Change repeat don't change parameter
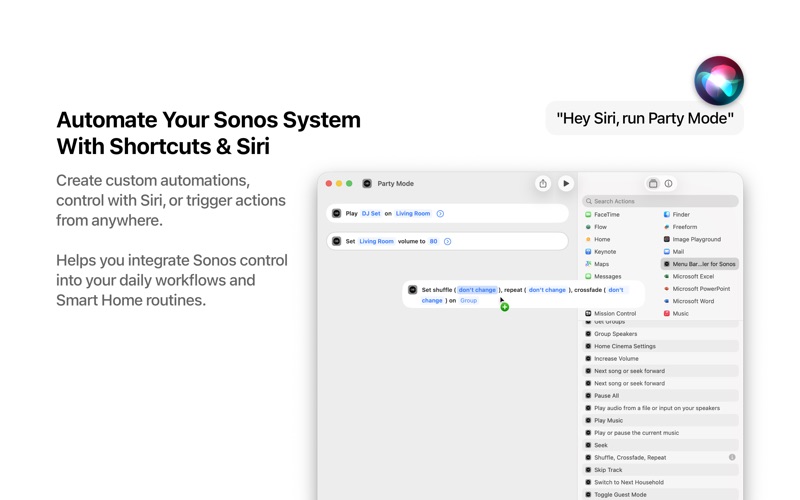The width and height of the screenshot is (800, 500). click(x=547, y=290)
